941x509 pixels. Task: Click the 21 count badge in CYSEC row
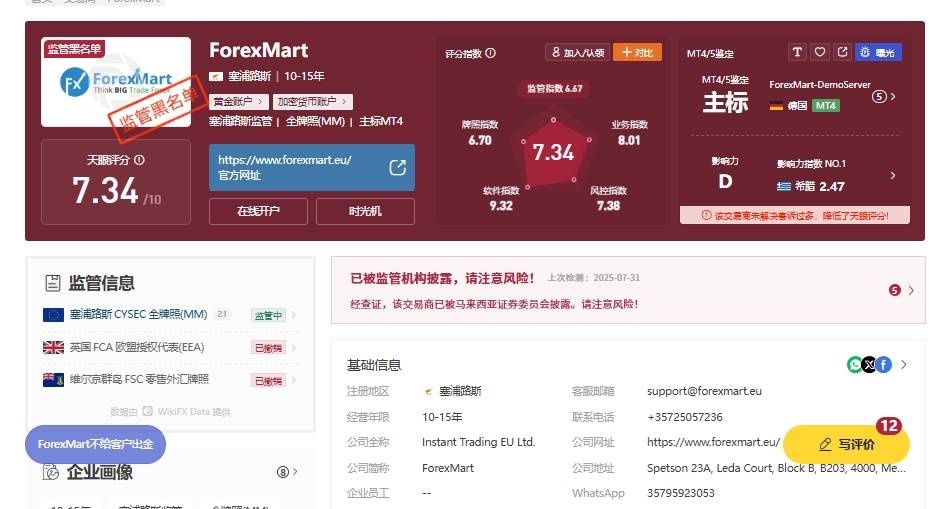(222, 314)
